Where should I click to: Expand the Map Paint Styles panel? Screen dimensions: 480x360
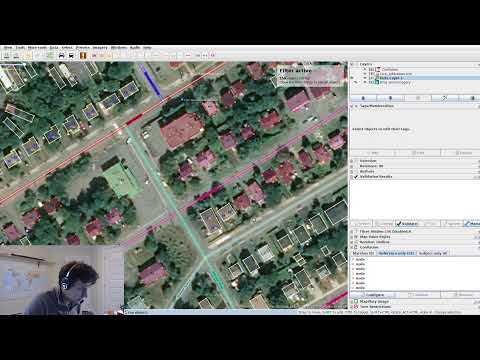click(x=352, y=237)
